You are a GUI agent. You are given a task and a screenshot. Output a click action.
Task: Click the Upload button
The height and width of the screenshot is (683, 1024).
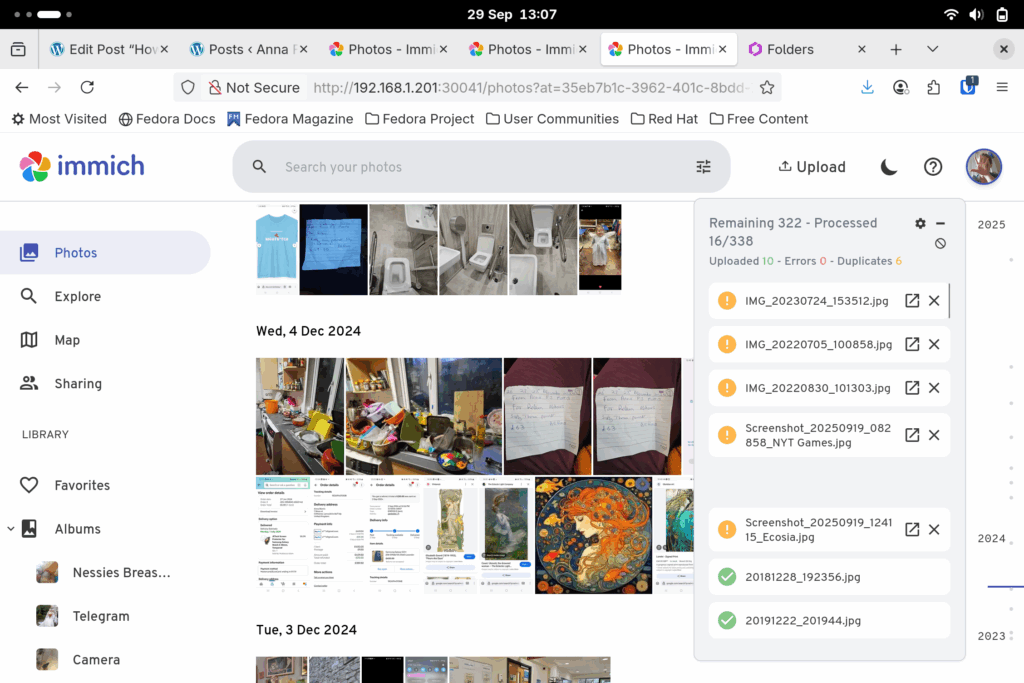[x=811, y=167]
